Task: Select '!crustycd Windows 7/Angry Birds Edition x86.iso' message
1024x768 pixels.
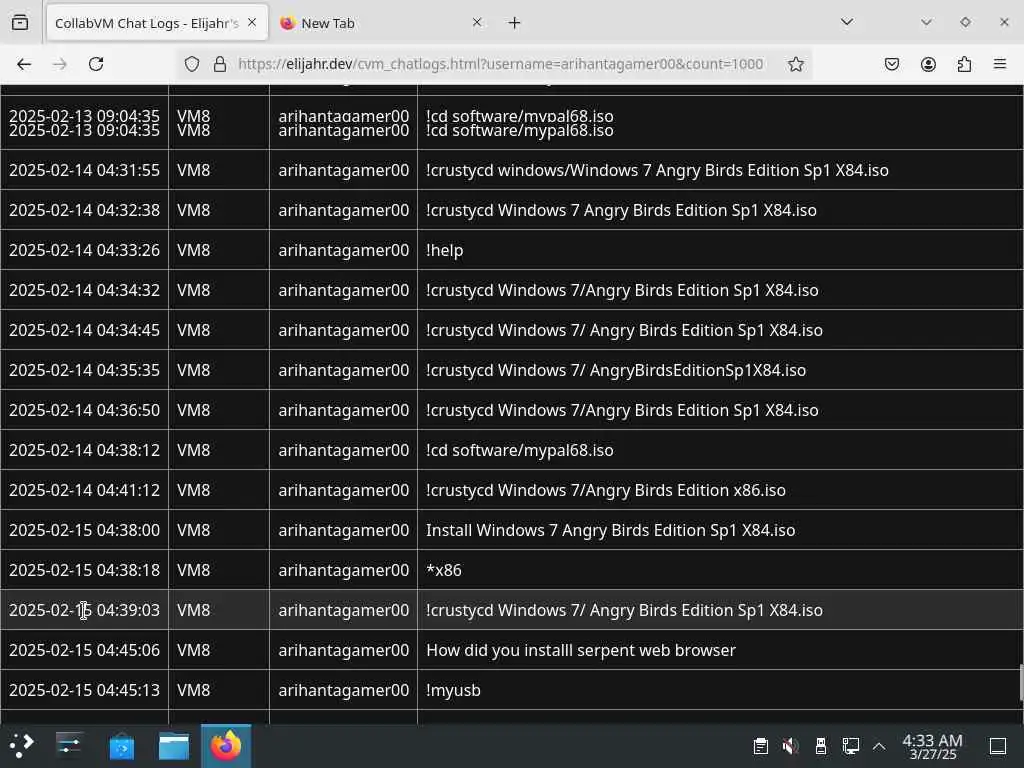Action: [x=605, y=490]
